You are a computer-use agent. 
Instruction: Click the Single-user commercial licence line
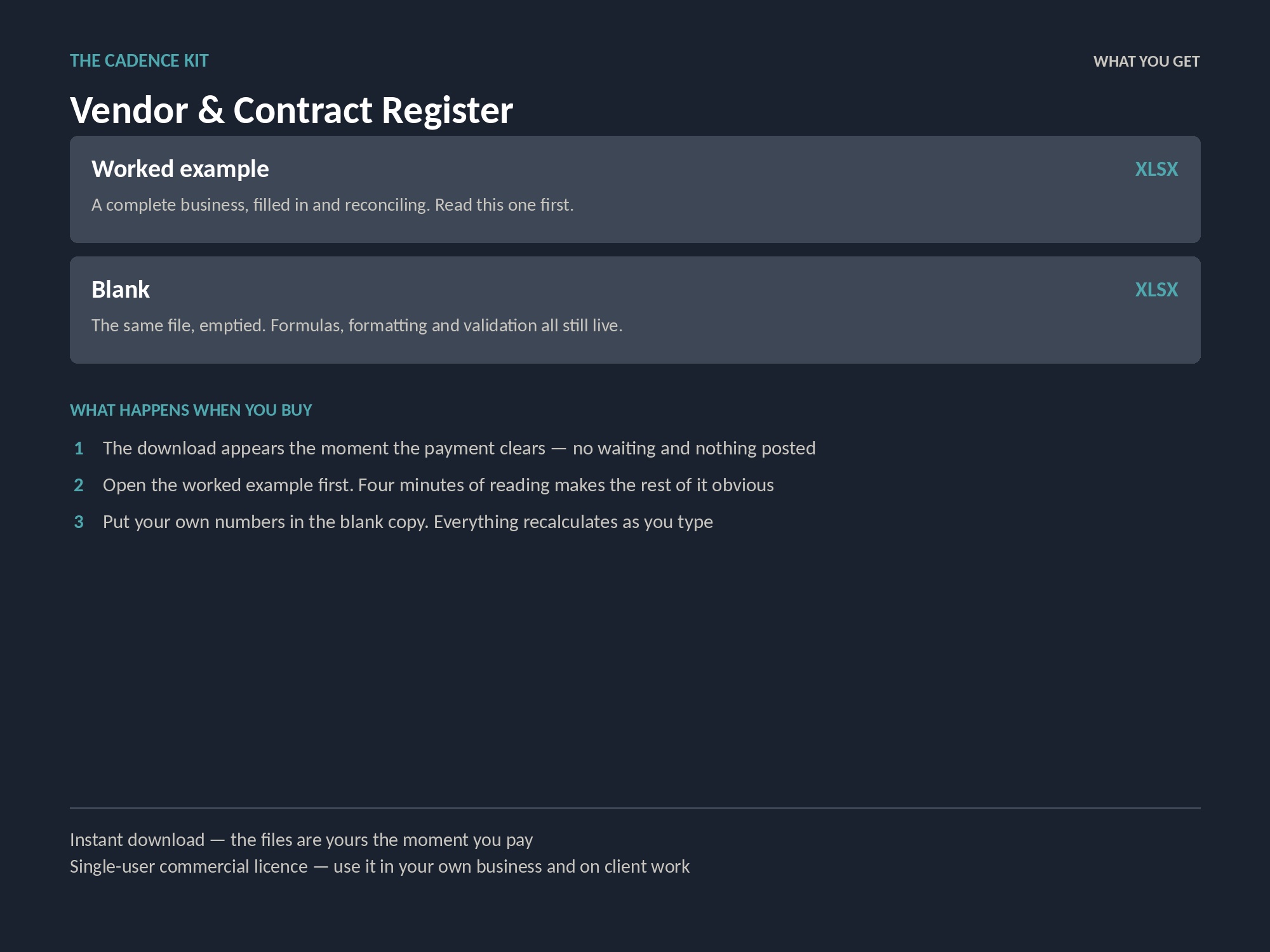380,866
